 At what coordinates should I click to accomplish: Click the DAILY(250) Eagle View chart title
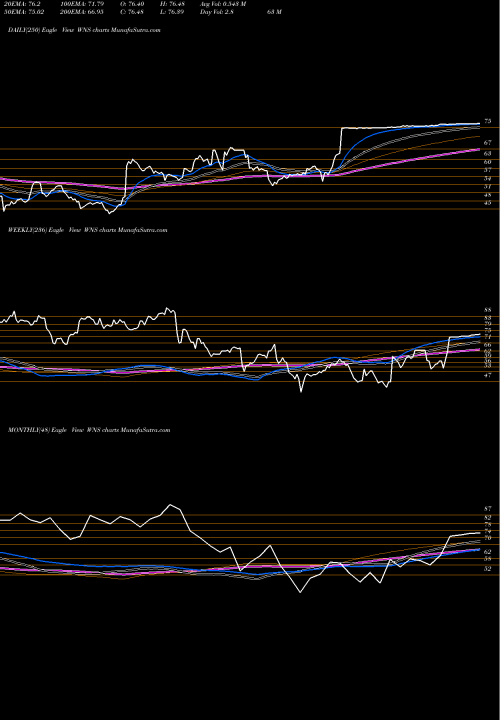click(84, 30)
